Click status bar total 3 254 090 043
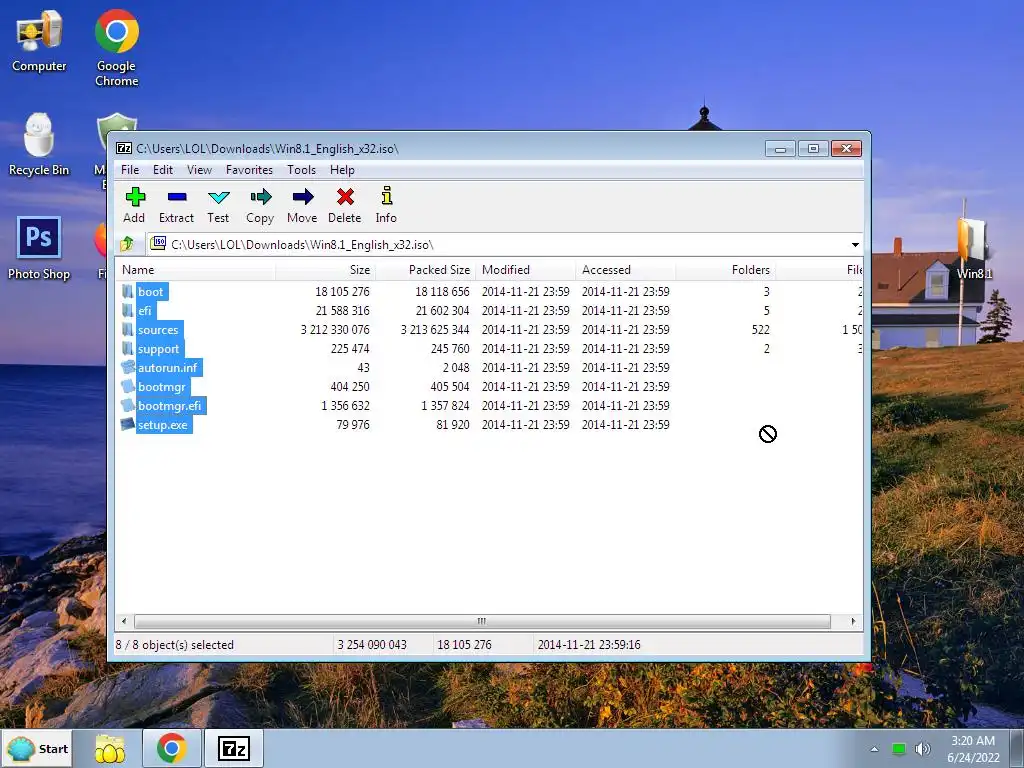Screen dimensions: 1024x768 coord(372,645)
